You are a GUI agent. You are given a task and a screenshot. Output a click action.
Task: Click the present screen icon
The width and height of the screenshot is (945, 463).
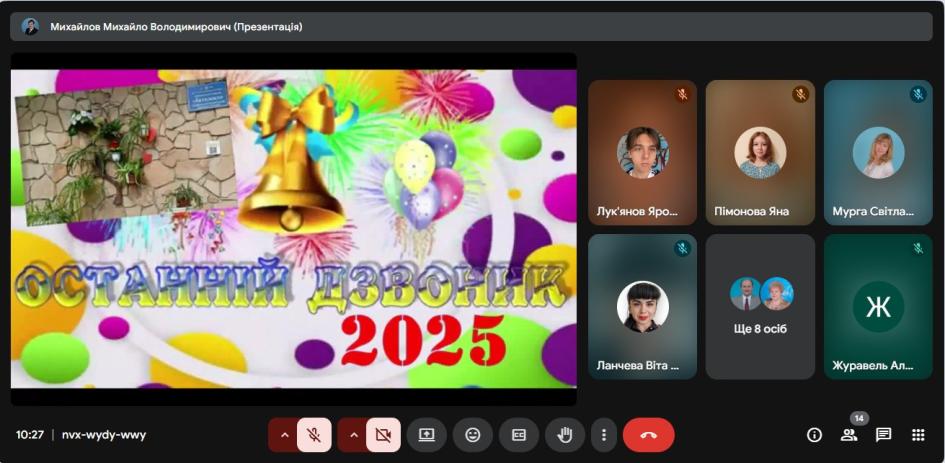coord(427,435)
